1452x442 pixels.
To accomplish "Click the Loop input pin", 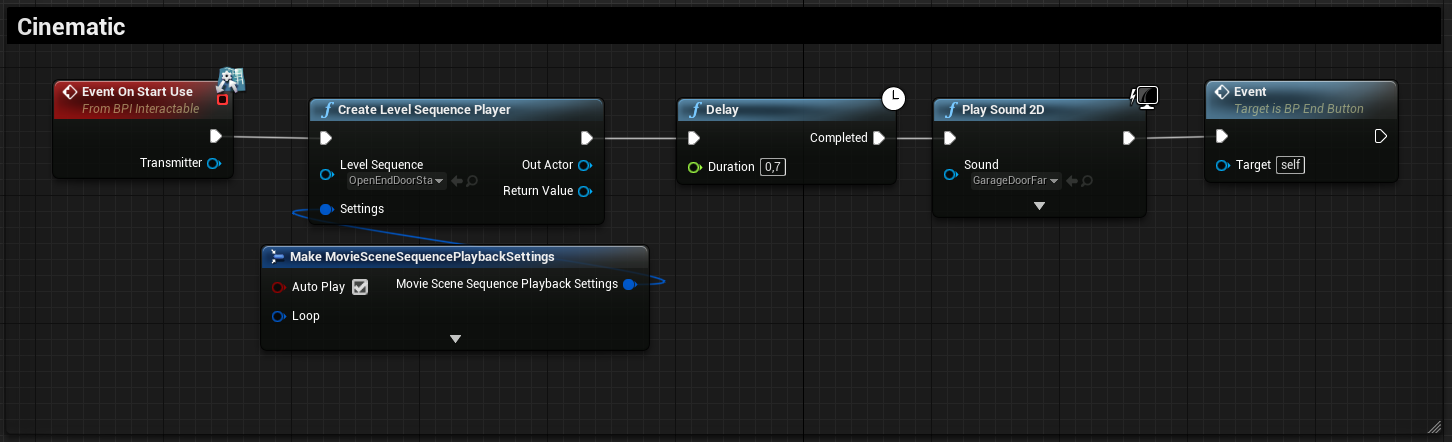I will tap(279, 316).
